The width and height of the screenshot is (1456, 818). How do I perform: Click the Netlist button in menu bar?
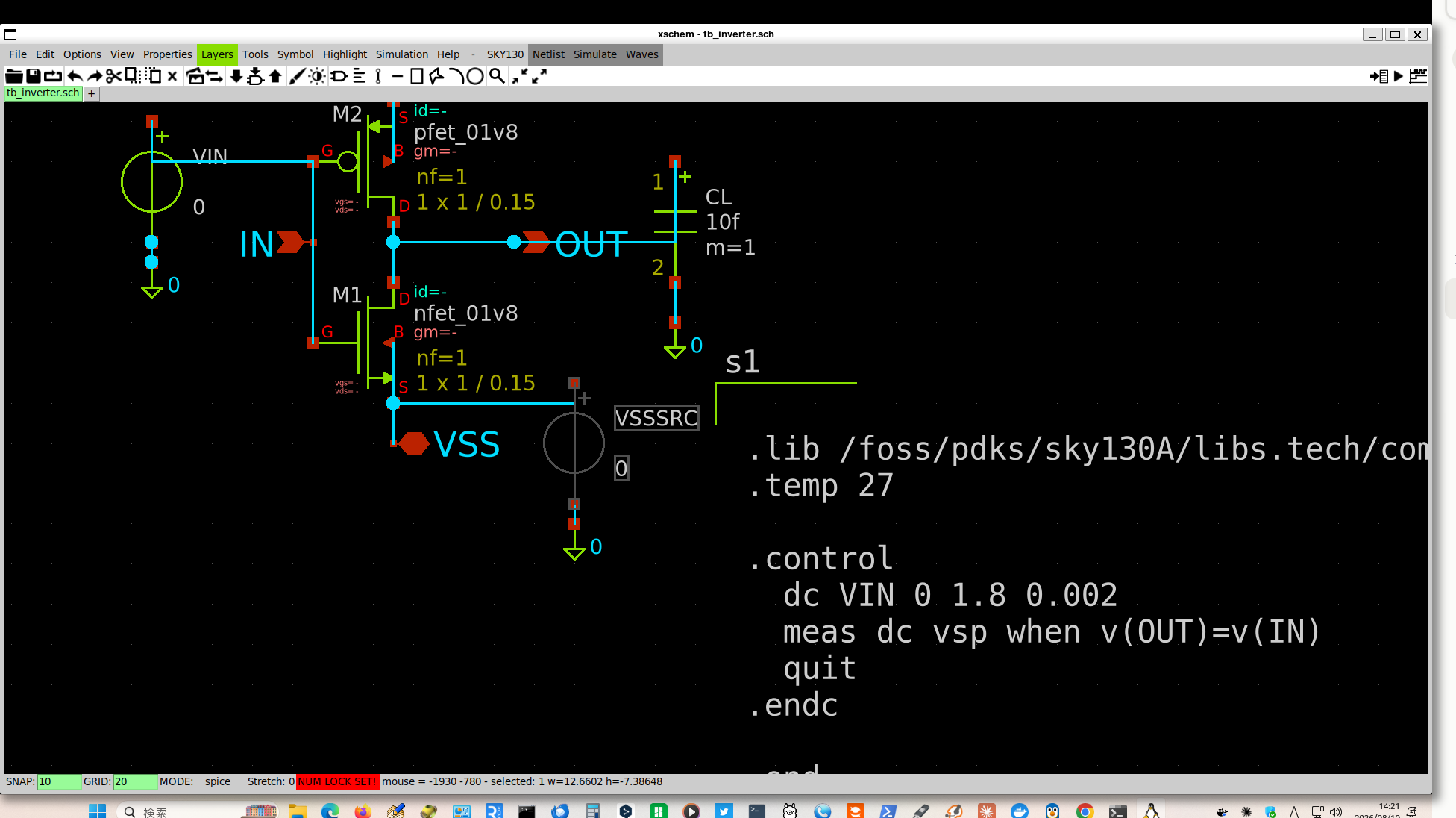tap(548, 54)
